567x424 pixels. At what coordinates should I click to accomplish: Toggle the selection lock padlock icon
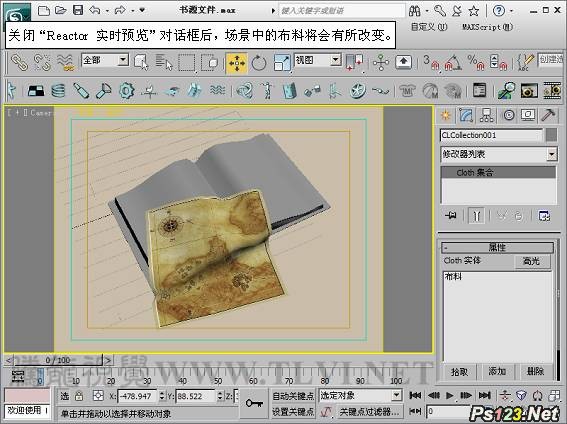[79, 396]
